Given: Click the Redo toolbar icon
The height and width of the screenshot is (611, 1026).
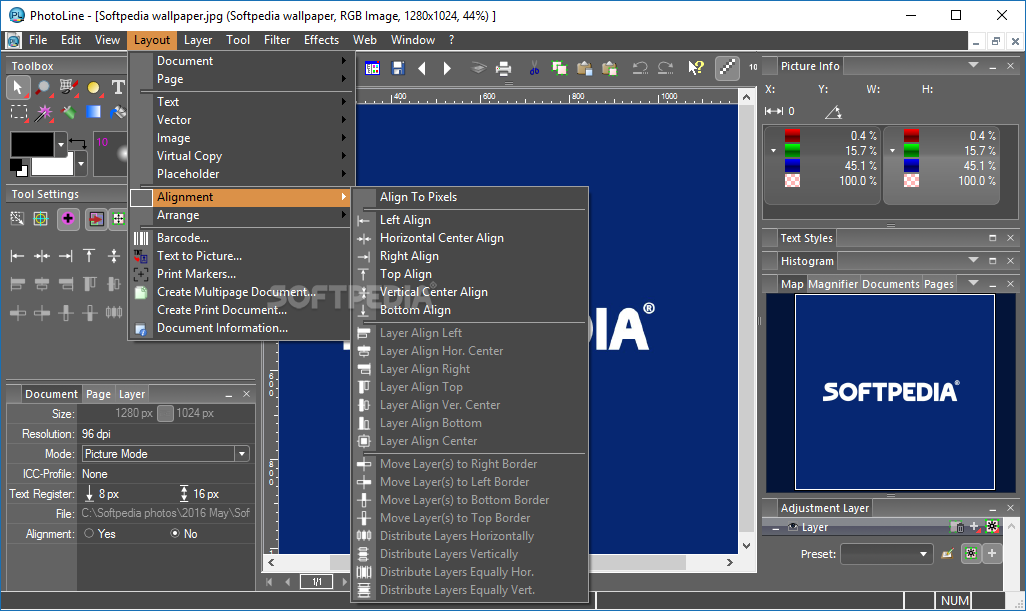Looking at the screenshot, I should [665, 67].
